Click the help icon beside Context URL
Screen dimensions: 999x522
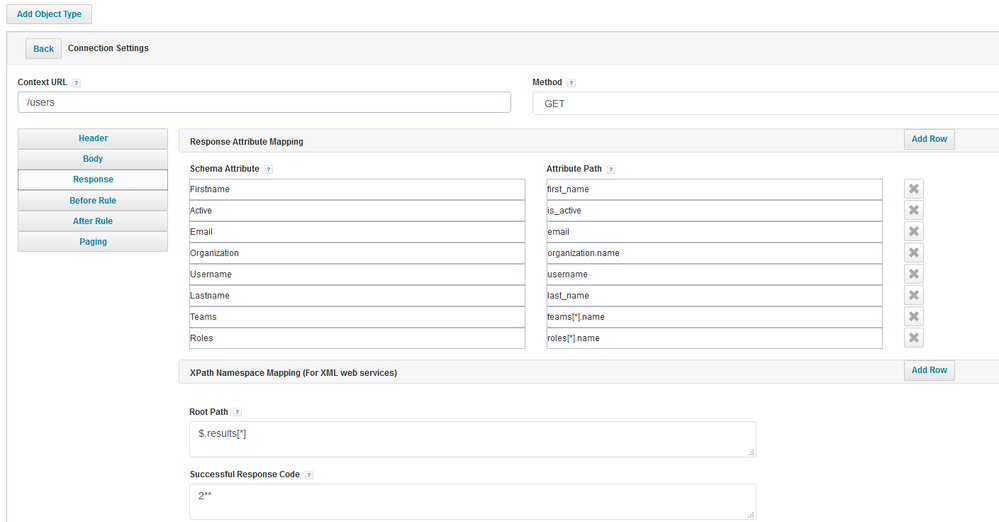click(77, 83)
